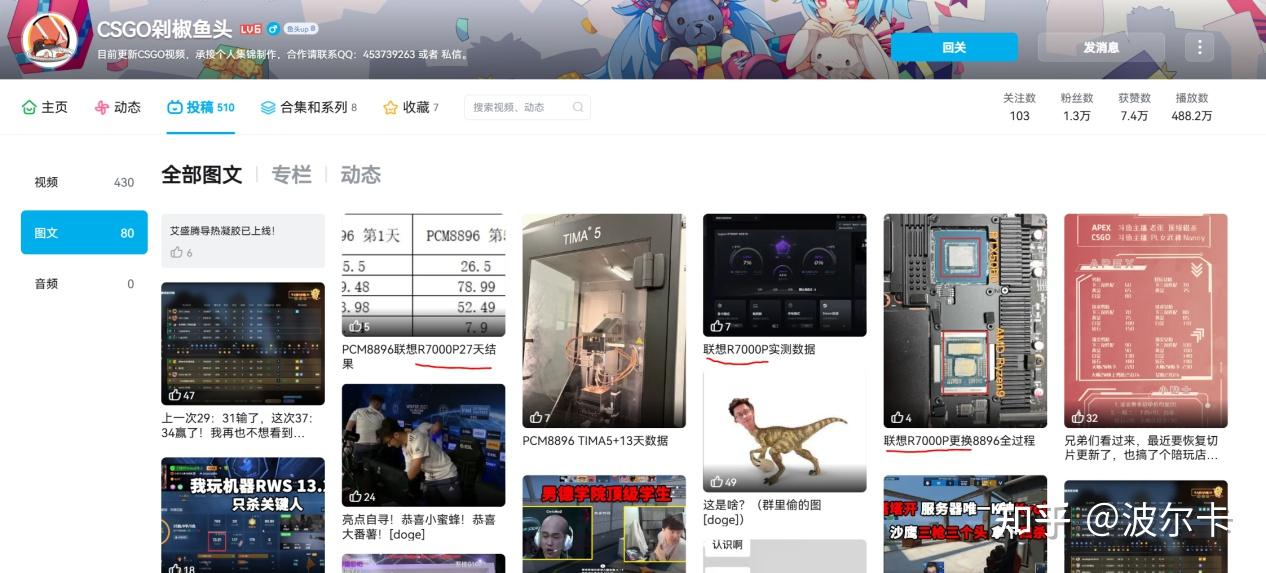Open the three-dot more options menu
The width and height of the screenshot is (1266, 573).
(1199, 47)
